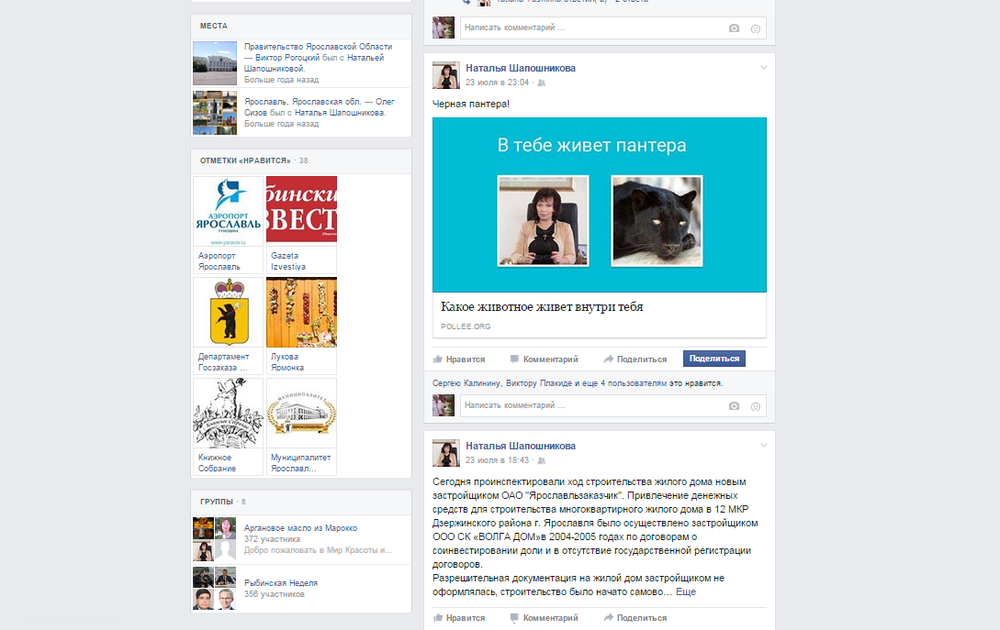Open author name on the 18:43 post
Viewport: 1000px width, 630px height.
pyautogui.click(x=520, y=446)
